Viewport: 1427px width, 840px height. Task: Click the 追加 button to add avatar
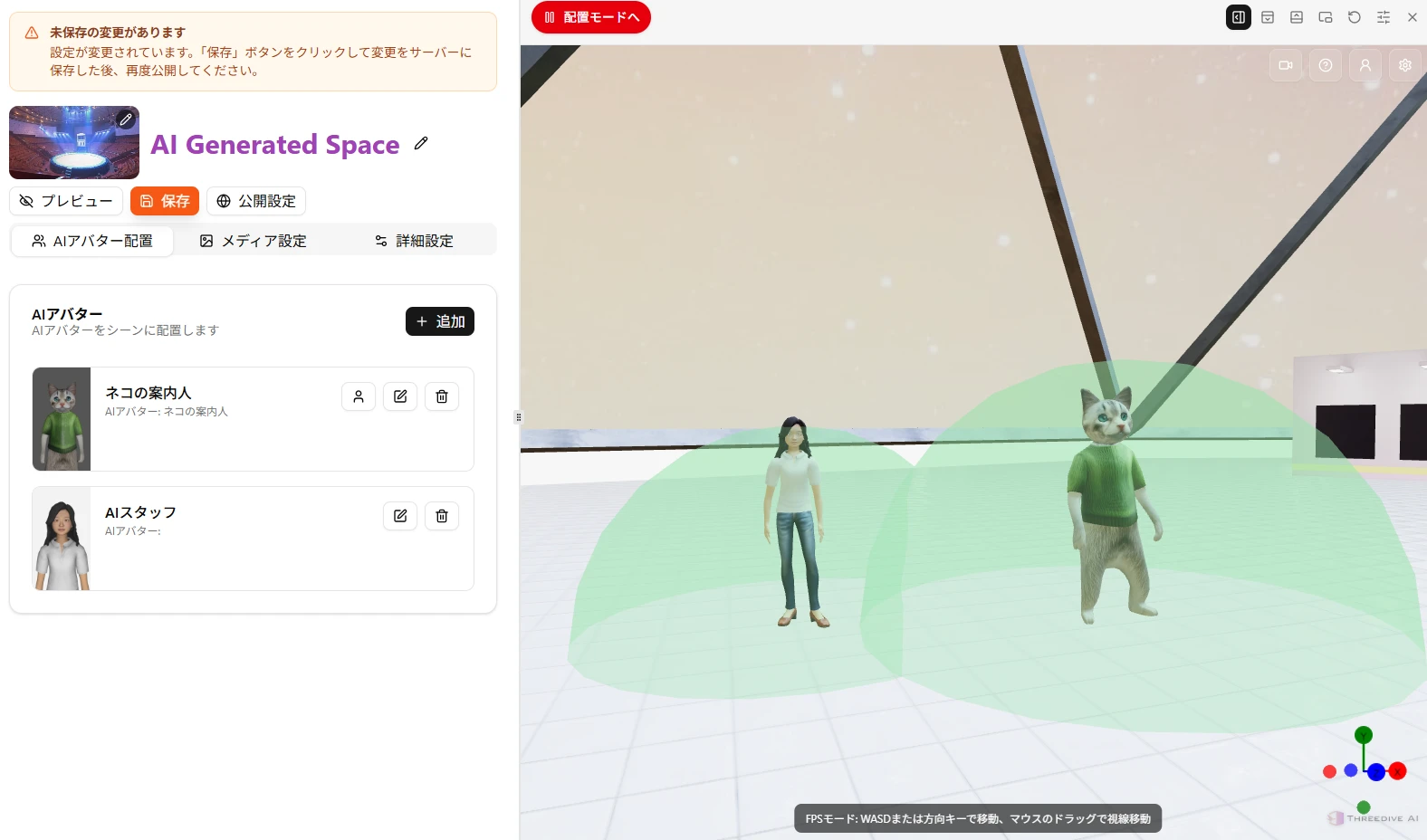440,321
